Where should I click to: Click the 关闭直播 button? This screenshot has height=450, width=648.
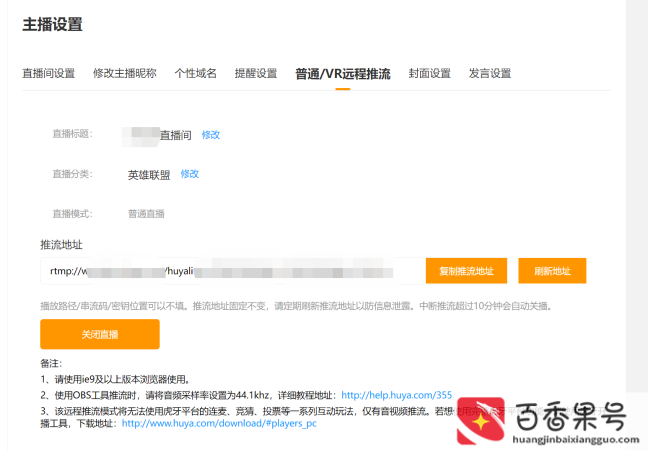(100, 334)
